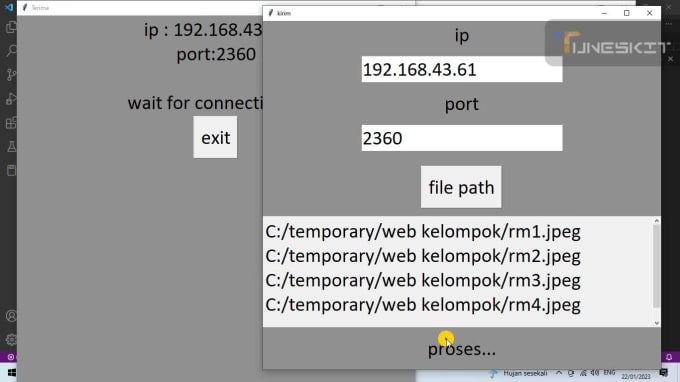Click the ip field containing 192.168.43.61
Image resolution: width=680 pixels, height=382 pixels.
[462, 69]
